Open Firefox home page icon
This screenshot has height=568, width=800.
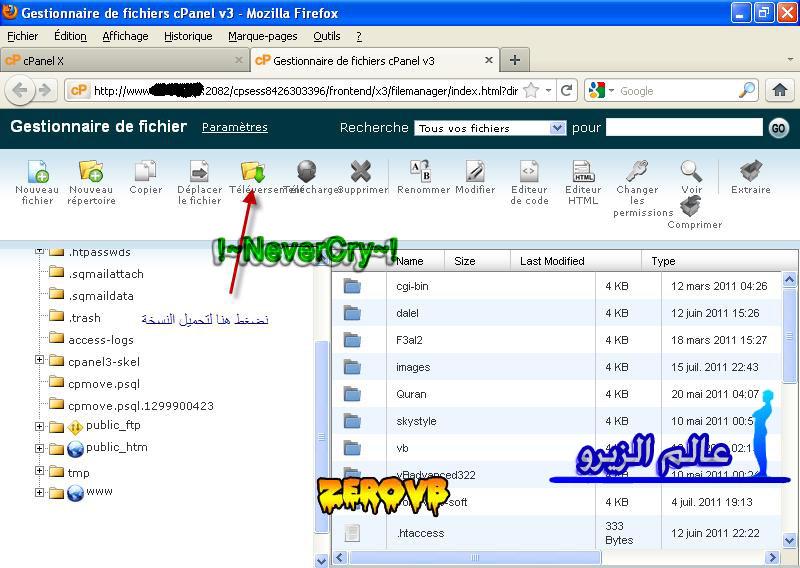tap(780, 90)
